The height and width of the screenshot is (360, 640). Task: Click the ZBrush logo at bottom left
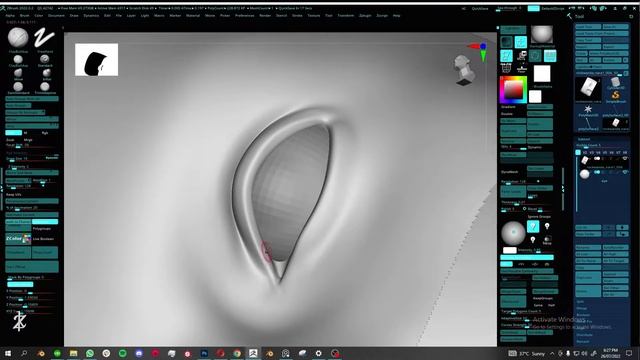pos(19,321)
